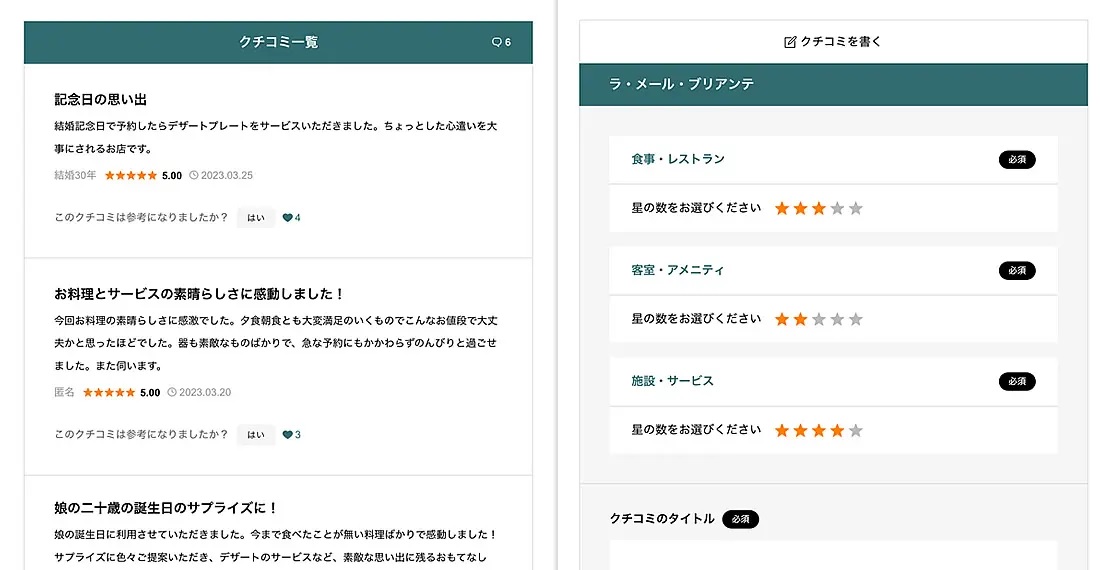
Task: Click the クチコミのタイトル input field
Action: [x=833, y=555]
